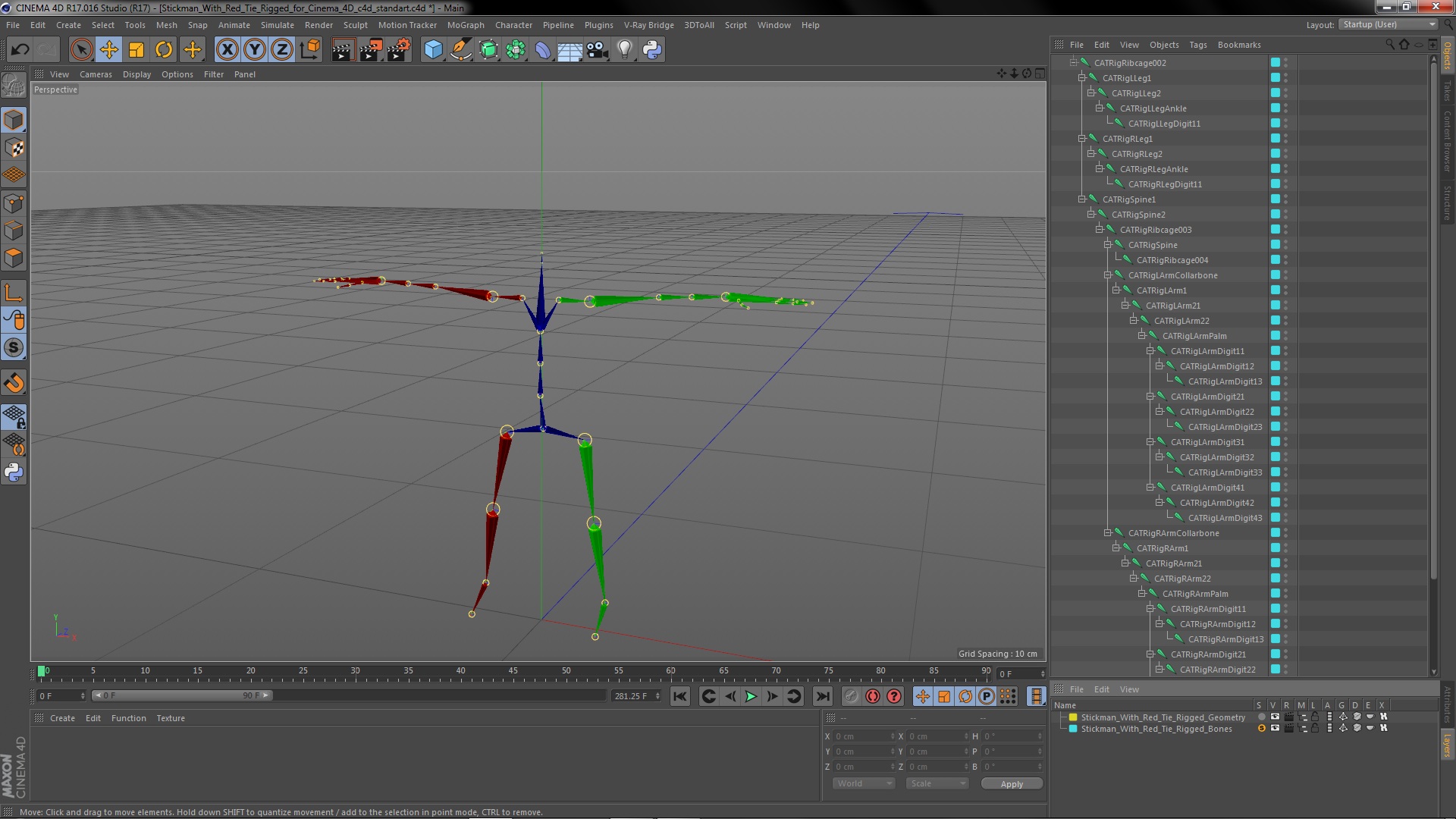Toggle Z axis lock

tap(282, 50)
